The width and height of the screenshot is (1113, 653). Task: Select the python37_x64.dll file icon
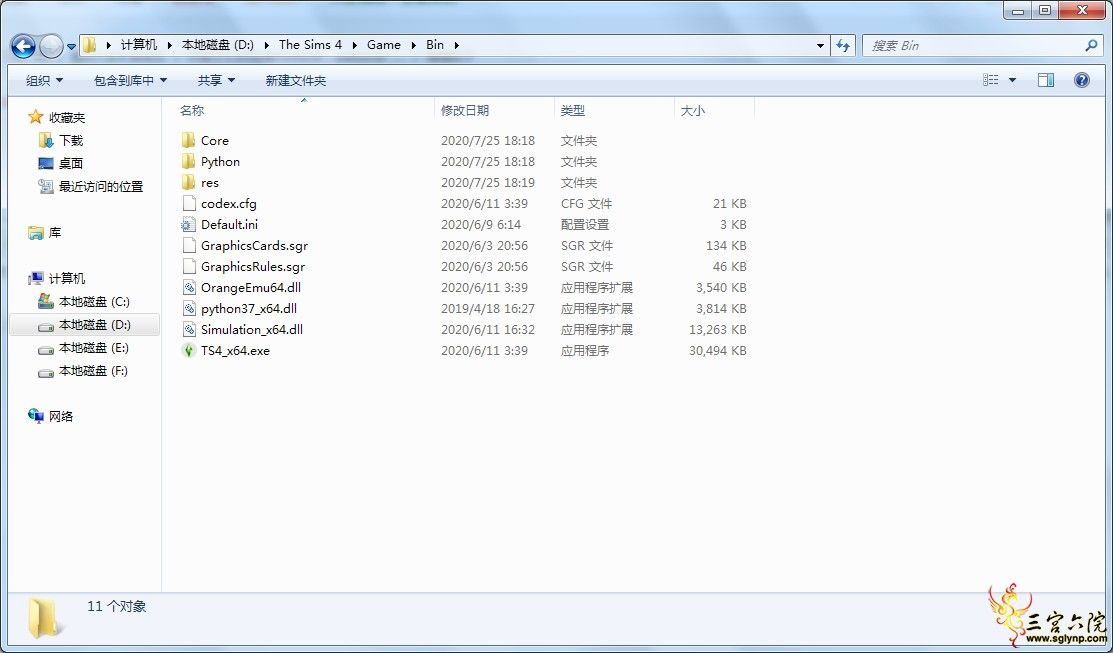pos(188,309)
